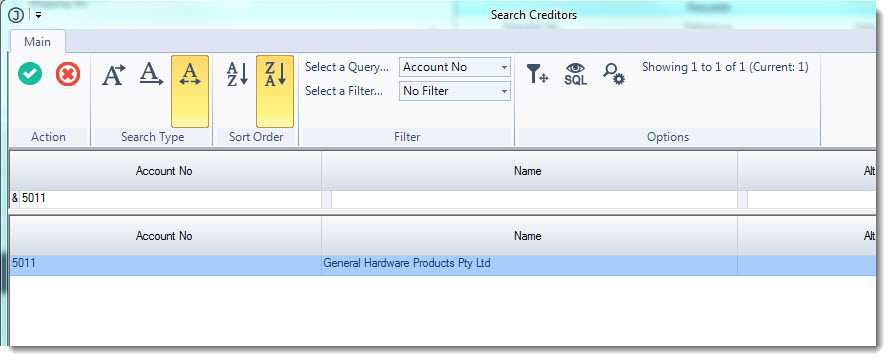Toggle the 'contains' search type icon
891x361 pixels.
pos(190,91)
